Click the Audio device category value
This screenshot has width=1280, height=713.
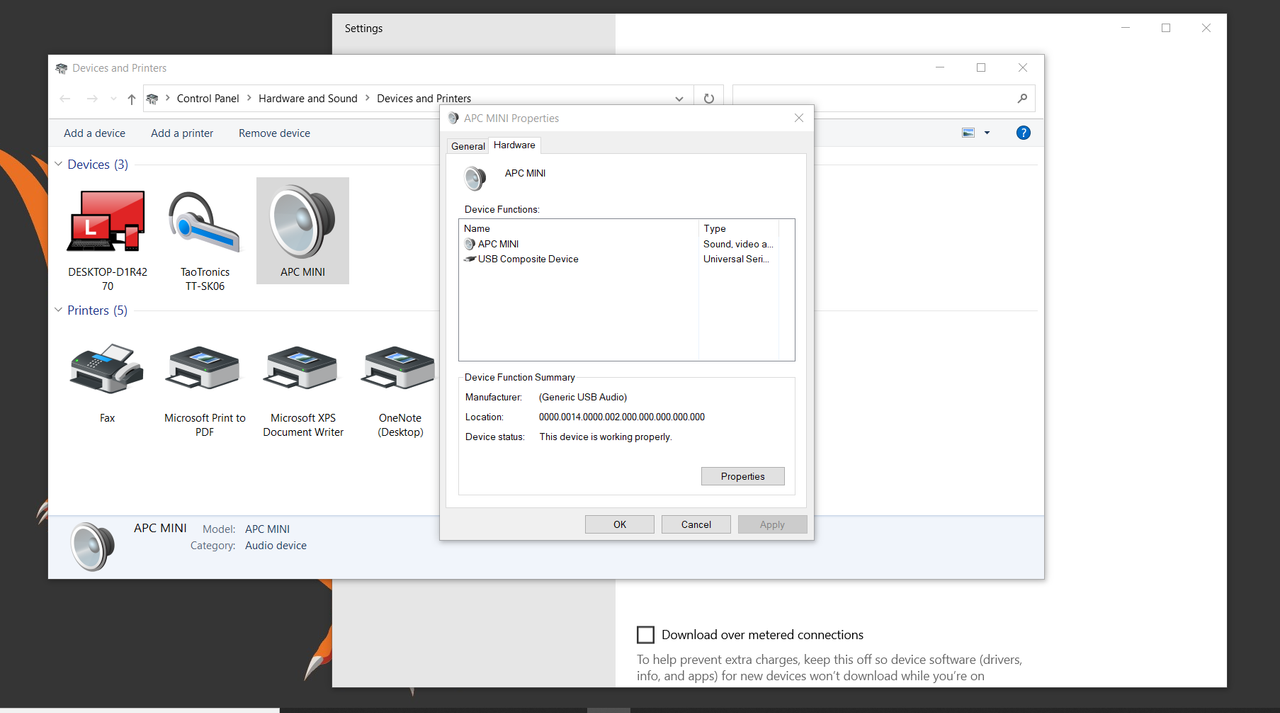tap(276, 546)
